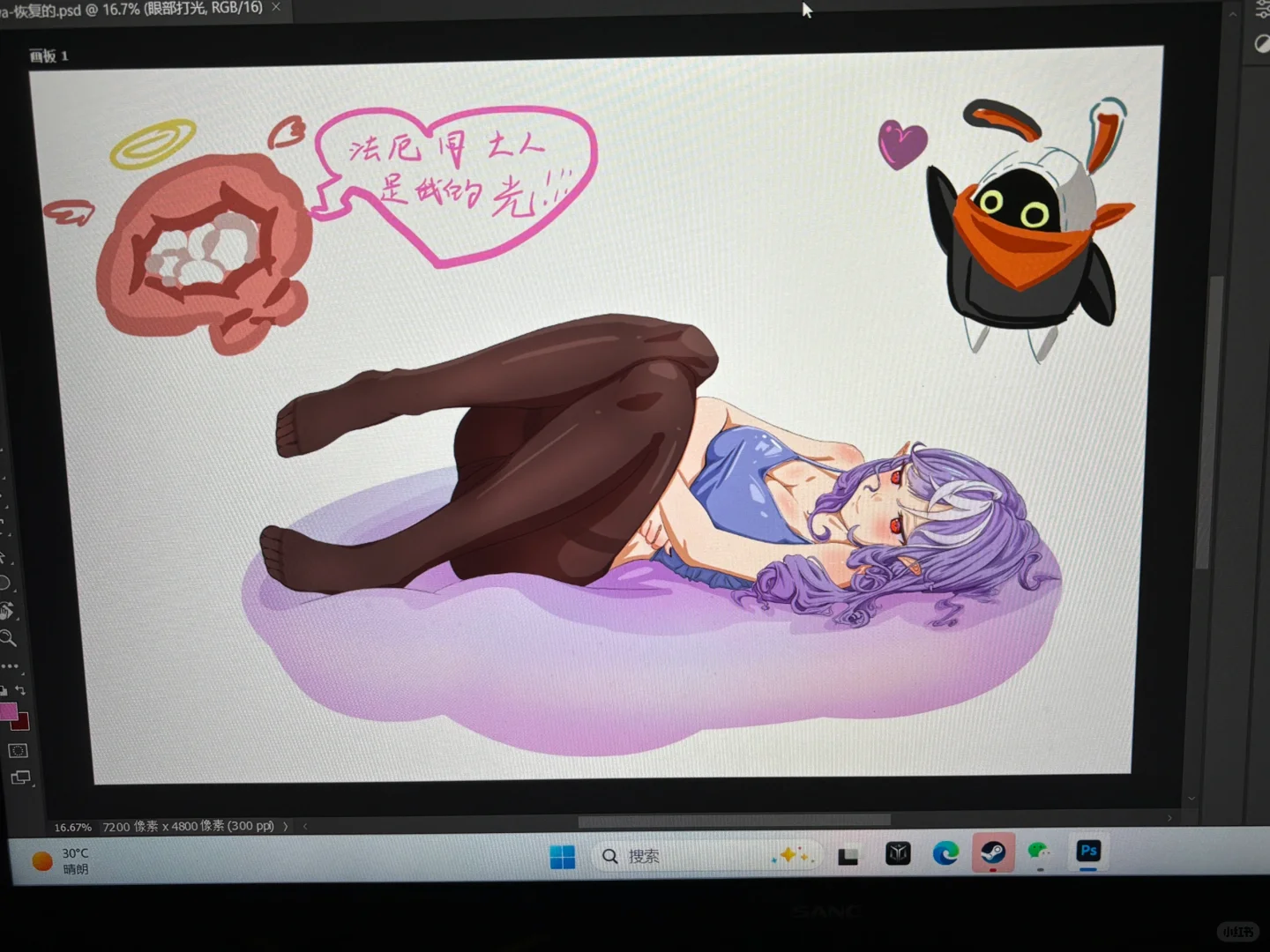This screenshot has width=1270, height=952.
Task: Click the taskbar 搜索 search box
Action: [x=708, y=856]
